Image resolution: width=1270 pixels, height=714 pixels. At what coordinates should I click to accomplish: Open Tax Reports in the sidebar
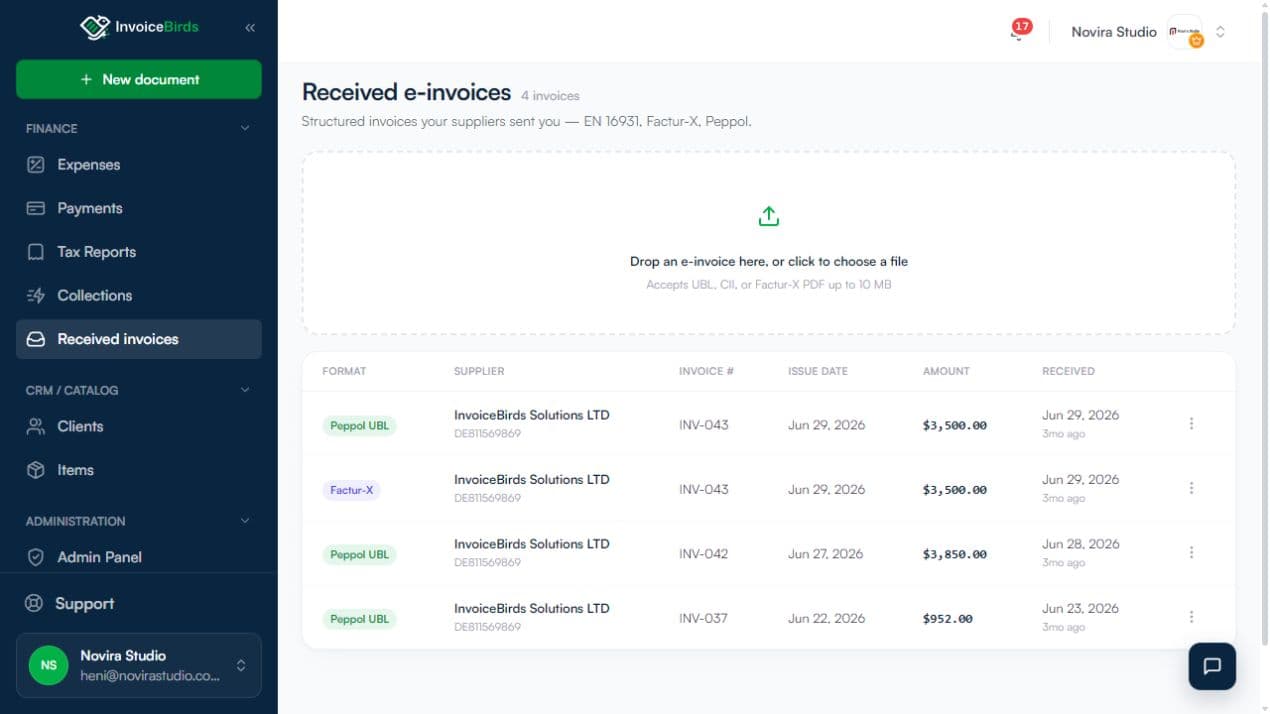click(x=139, y=252)
